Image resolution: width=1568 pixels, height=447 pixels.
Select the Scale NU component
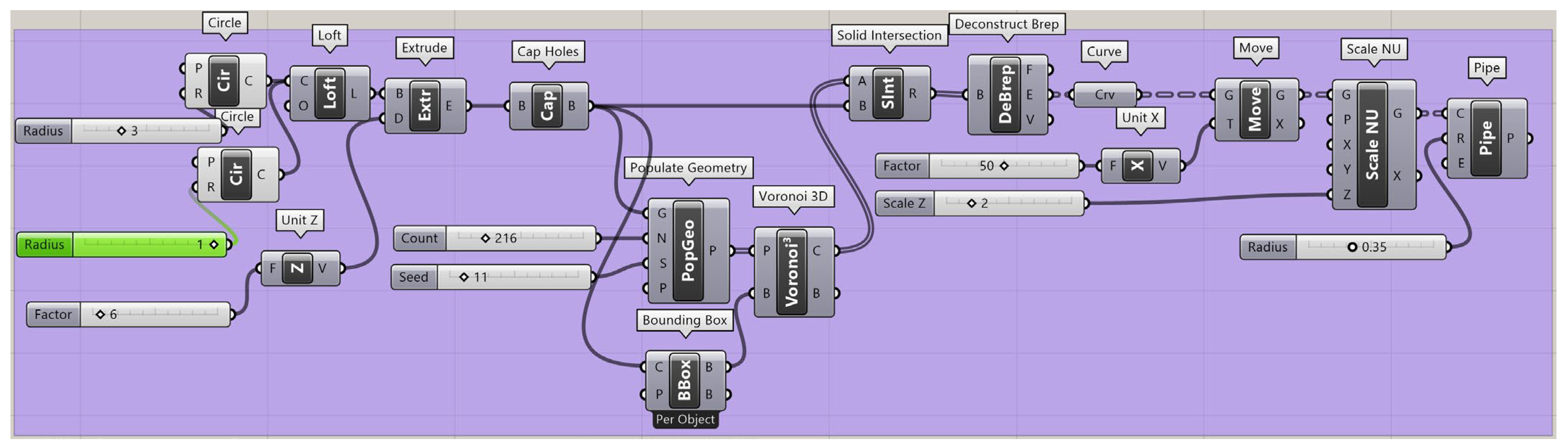1373,144
